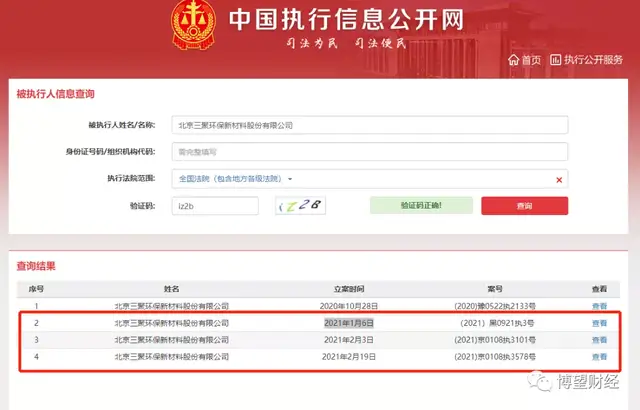
Task: Click company name in row 1
Action: point(171,306)
